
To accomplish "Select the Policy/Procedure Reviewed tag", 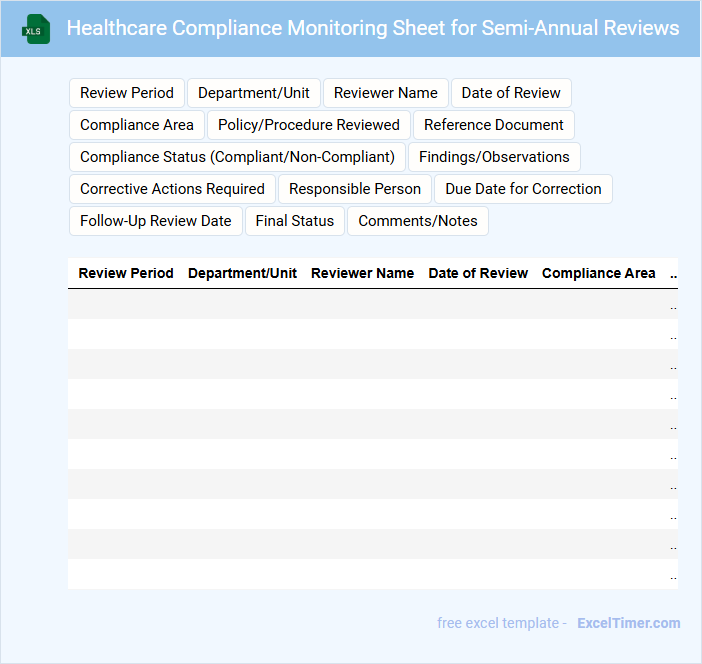I will click(x=308, y=125).
